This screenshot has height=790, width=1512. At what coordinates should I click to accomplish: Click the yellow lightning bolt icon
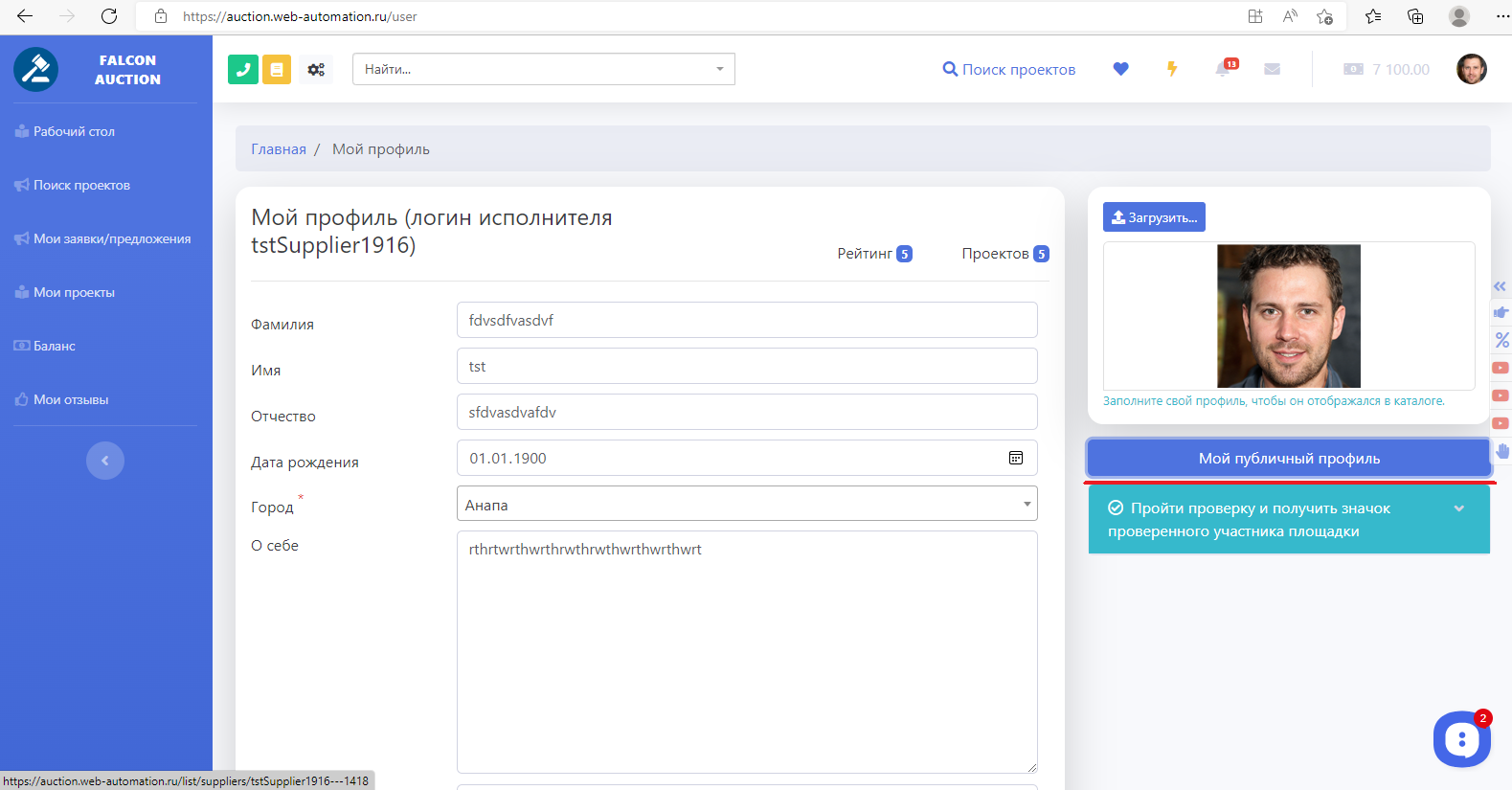1171,69
